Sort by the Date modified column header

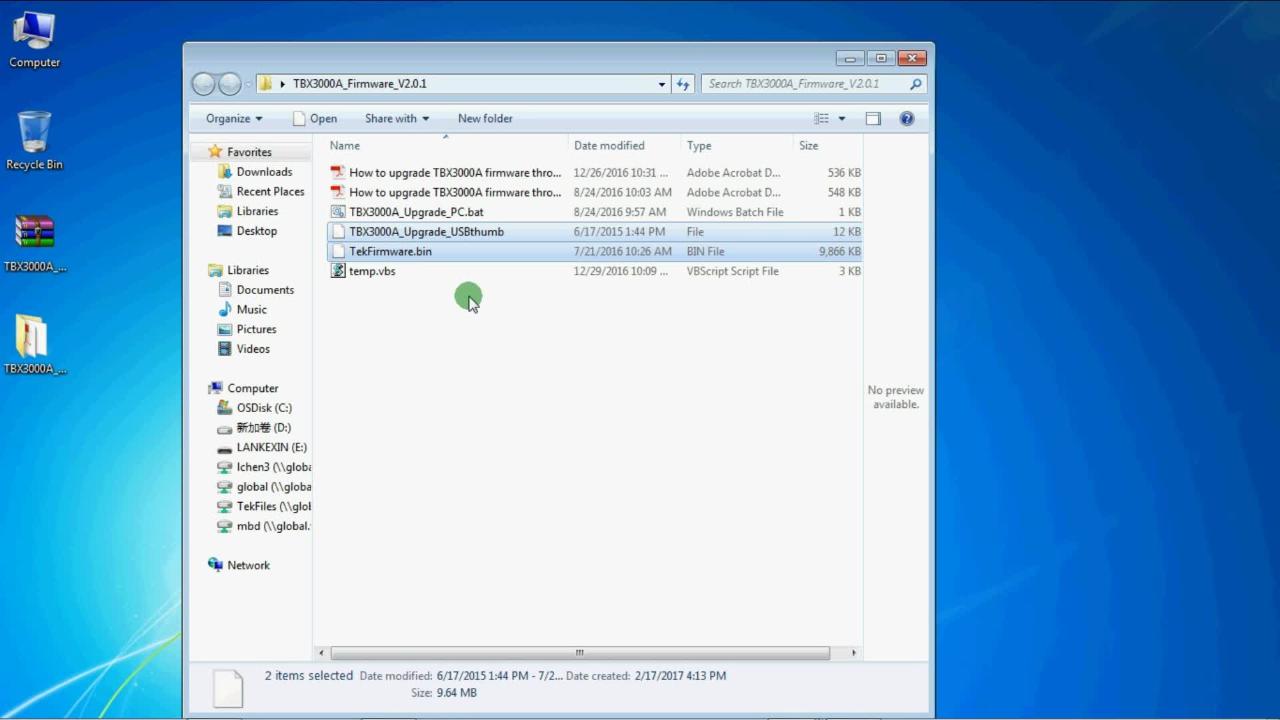pyautogui.click(x=609, y=145)
